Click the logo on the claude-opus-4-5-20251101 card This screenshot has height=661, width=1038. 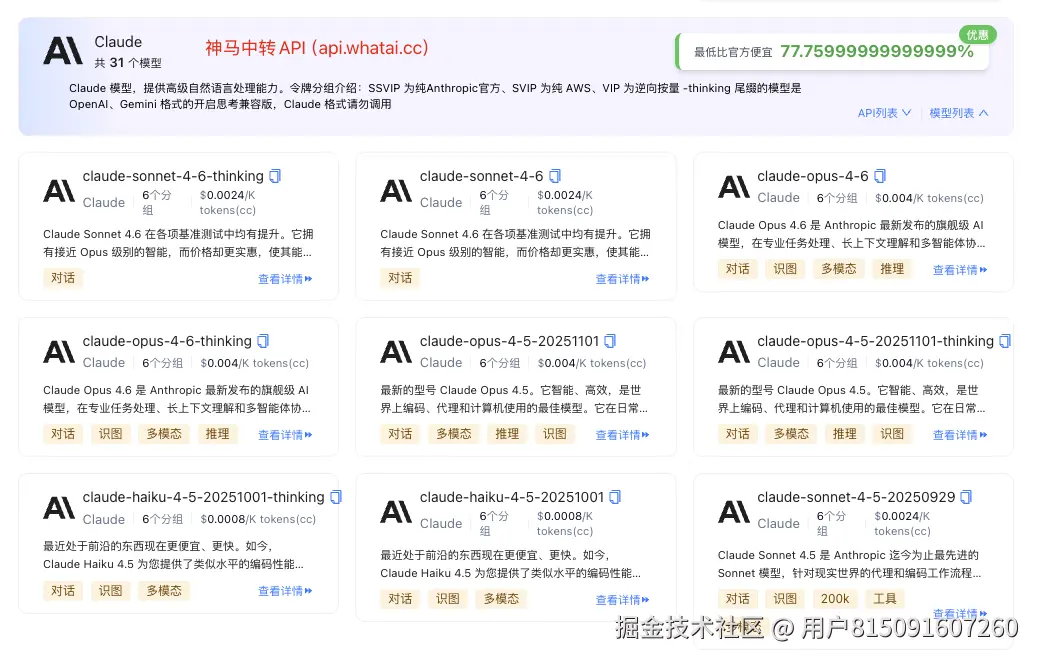click(396, 352)
